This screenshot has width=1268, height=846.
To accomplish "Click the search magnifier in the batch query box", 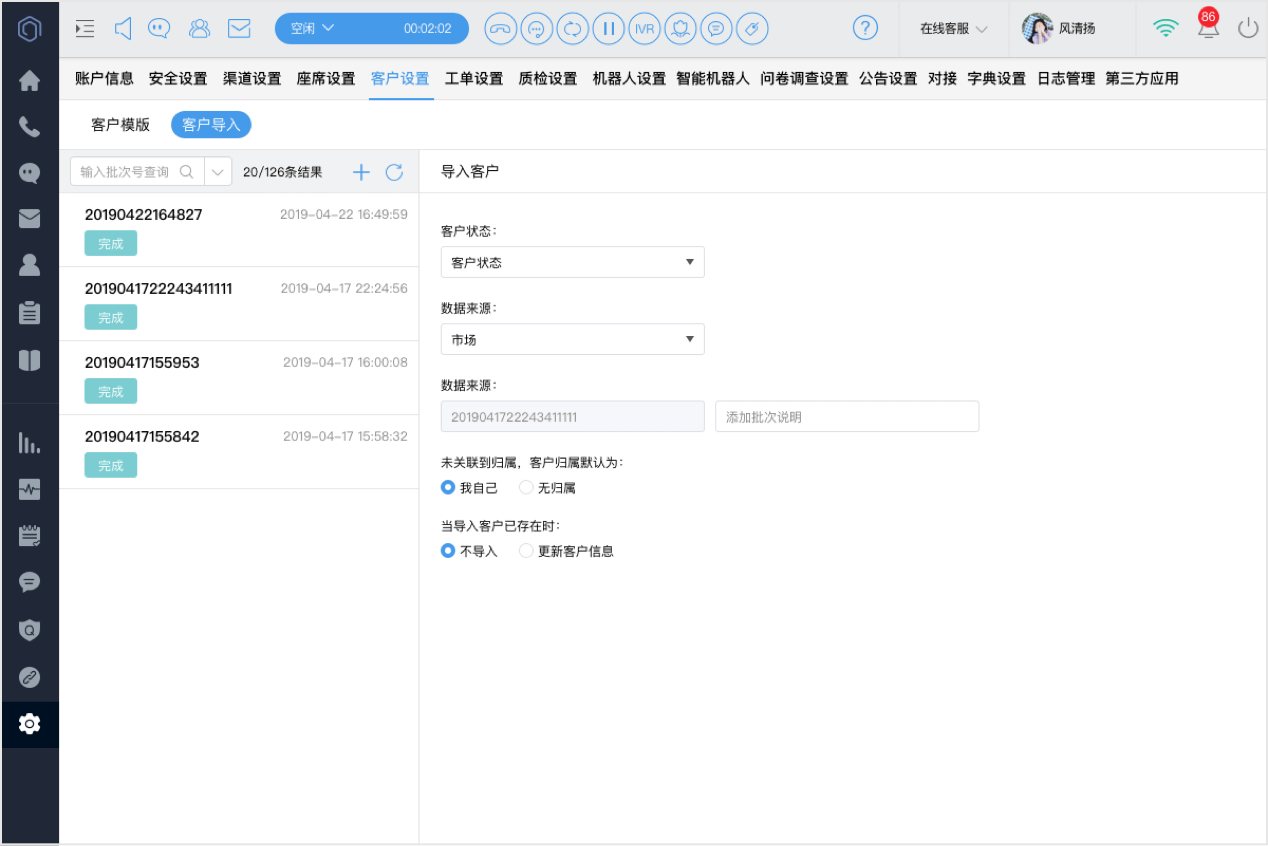I will (x=186, y=172).
